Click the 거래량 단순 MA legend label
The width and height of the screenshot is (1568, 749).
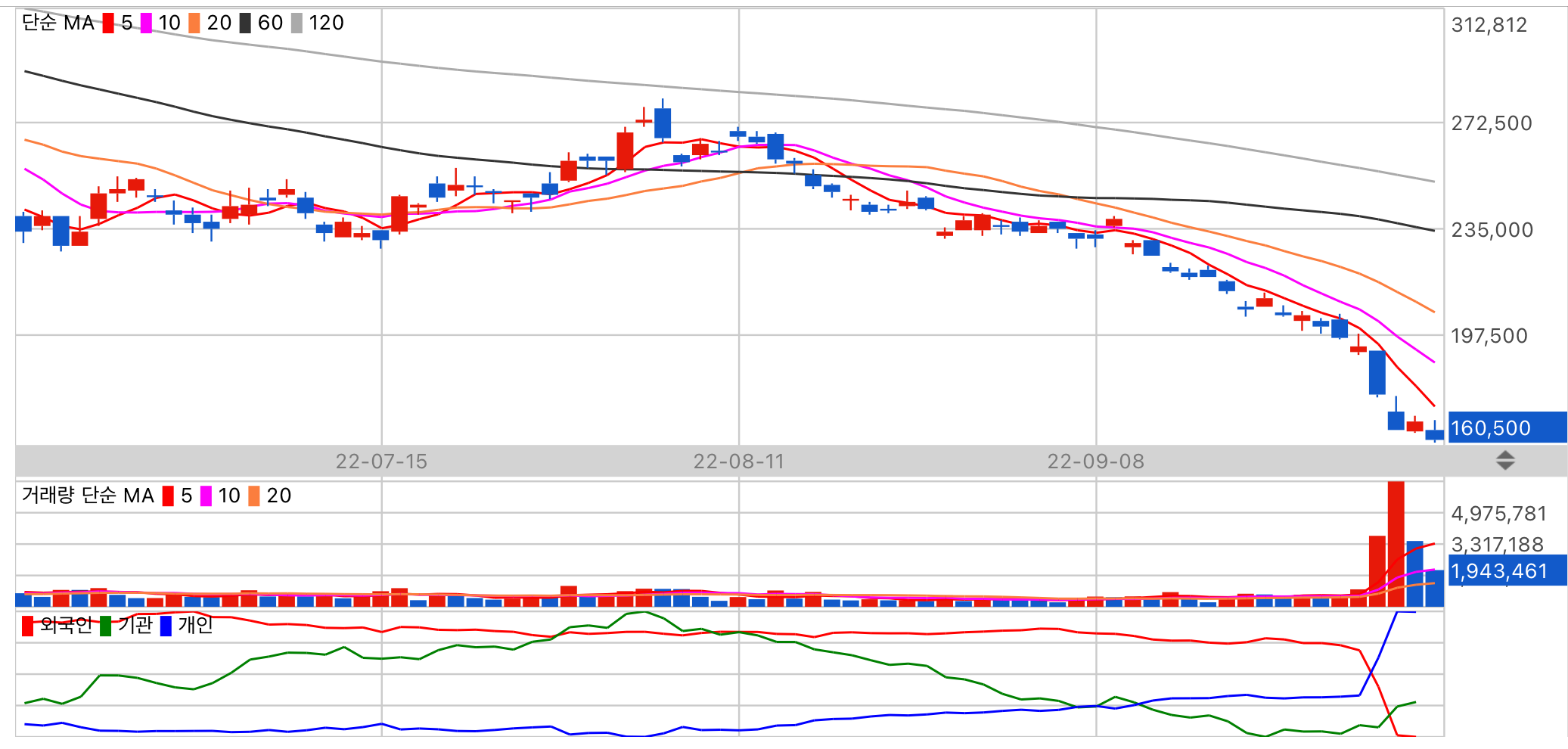pyautogui.click(x=88, y=496)
